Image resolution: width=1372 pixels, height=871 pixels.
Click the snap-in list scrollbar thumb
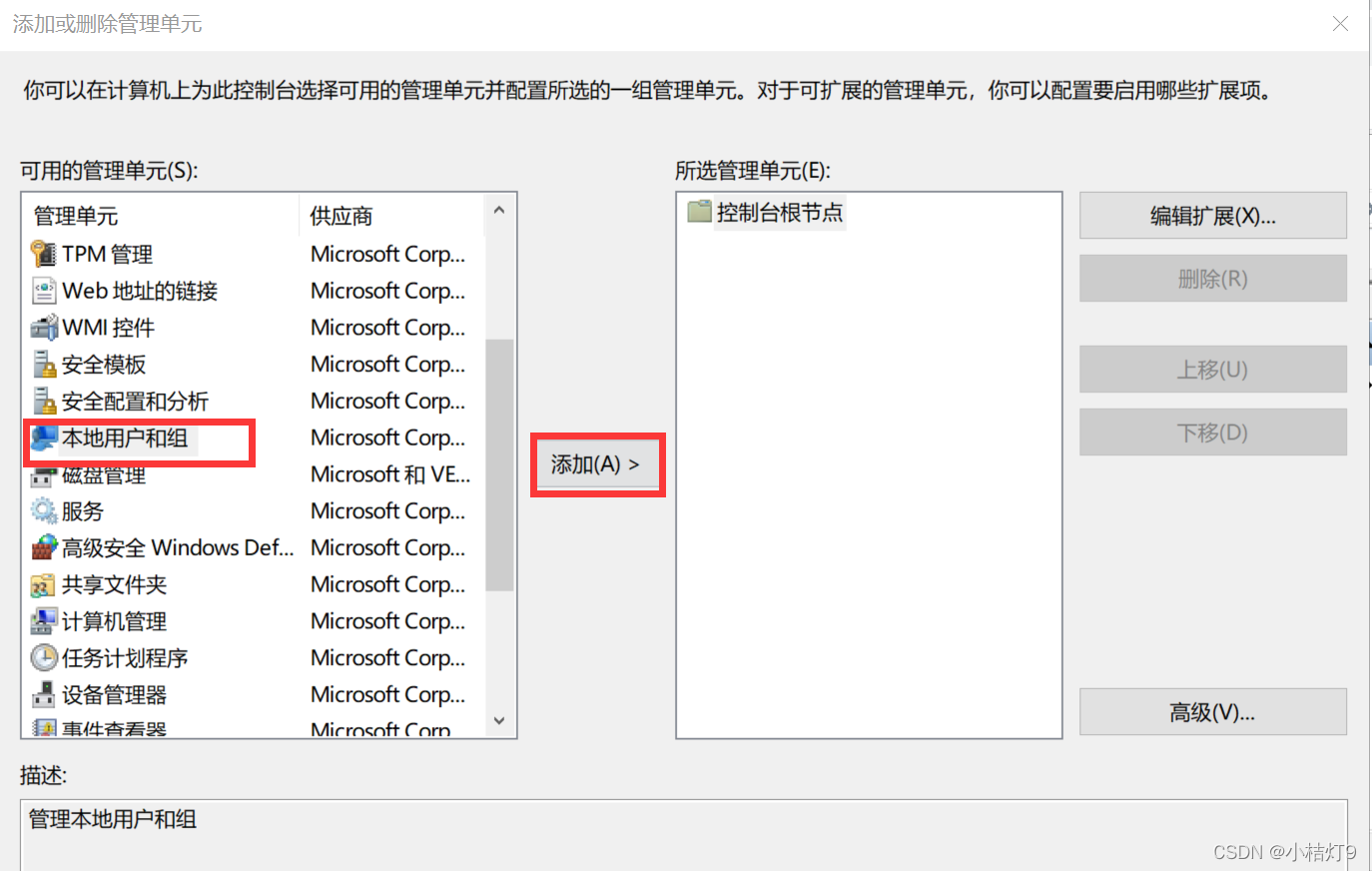click(x=499, y=464)
